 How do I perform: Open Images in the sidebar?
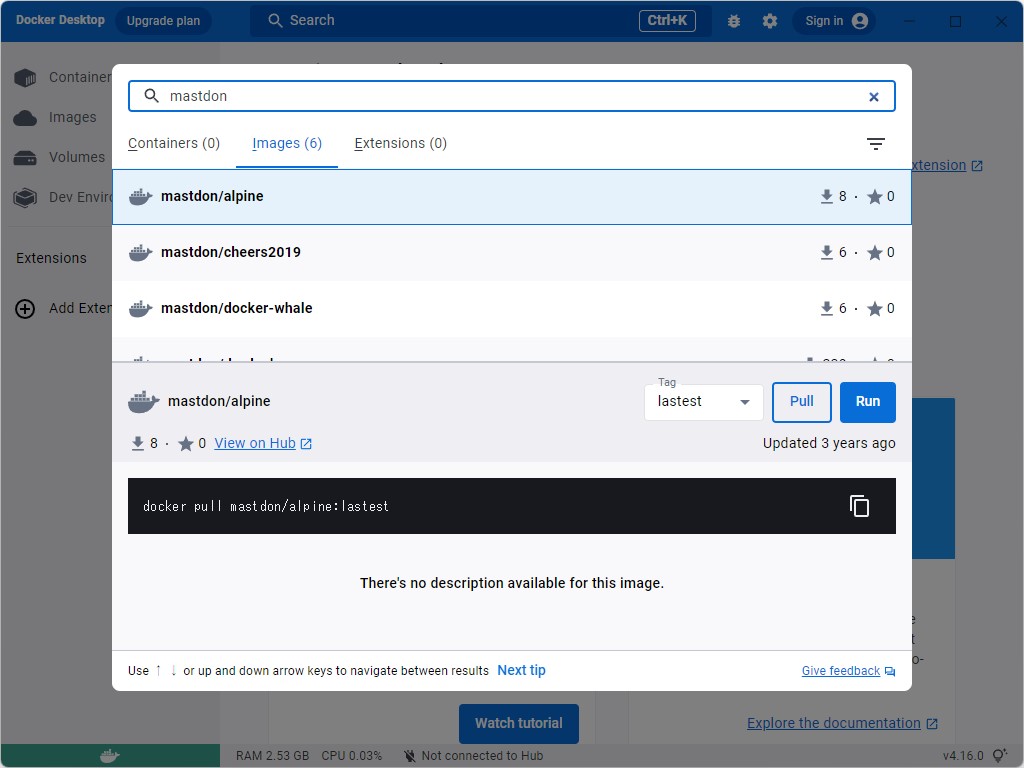[x=56, y=118]
